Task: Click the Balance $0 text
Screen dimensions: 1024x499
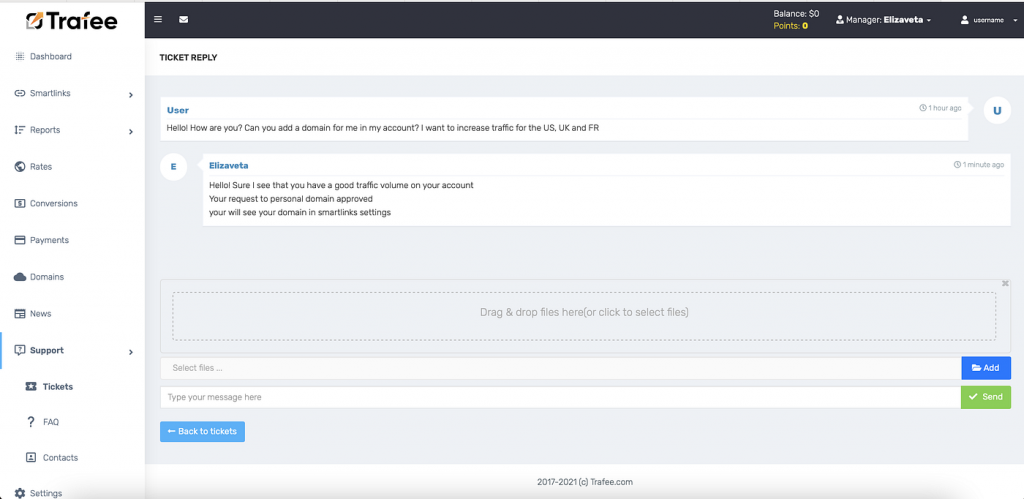Action: [796, 14]
